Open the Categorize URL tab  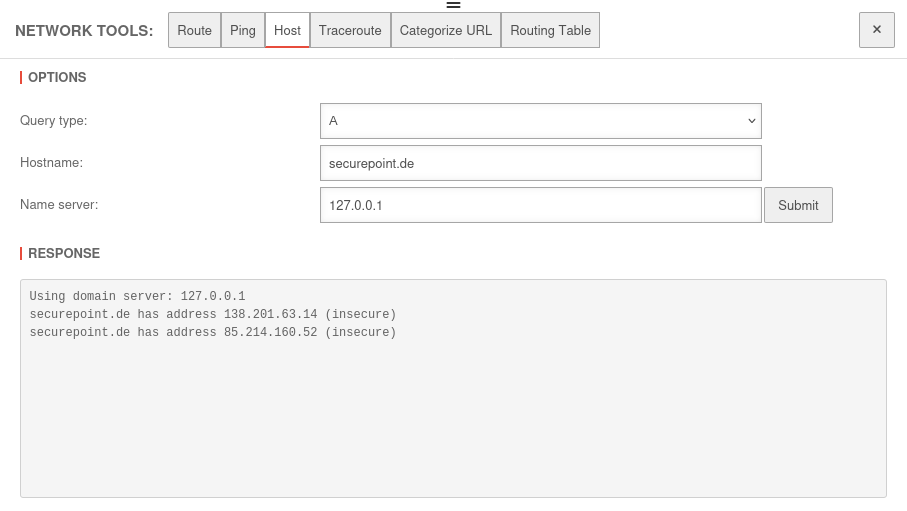coord(446,30)
